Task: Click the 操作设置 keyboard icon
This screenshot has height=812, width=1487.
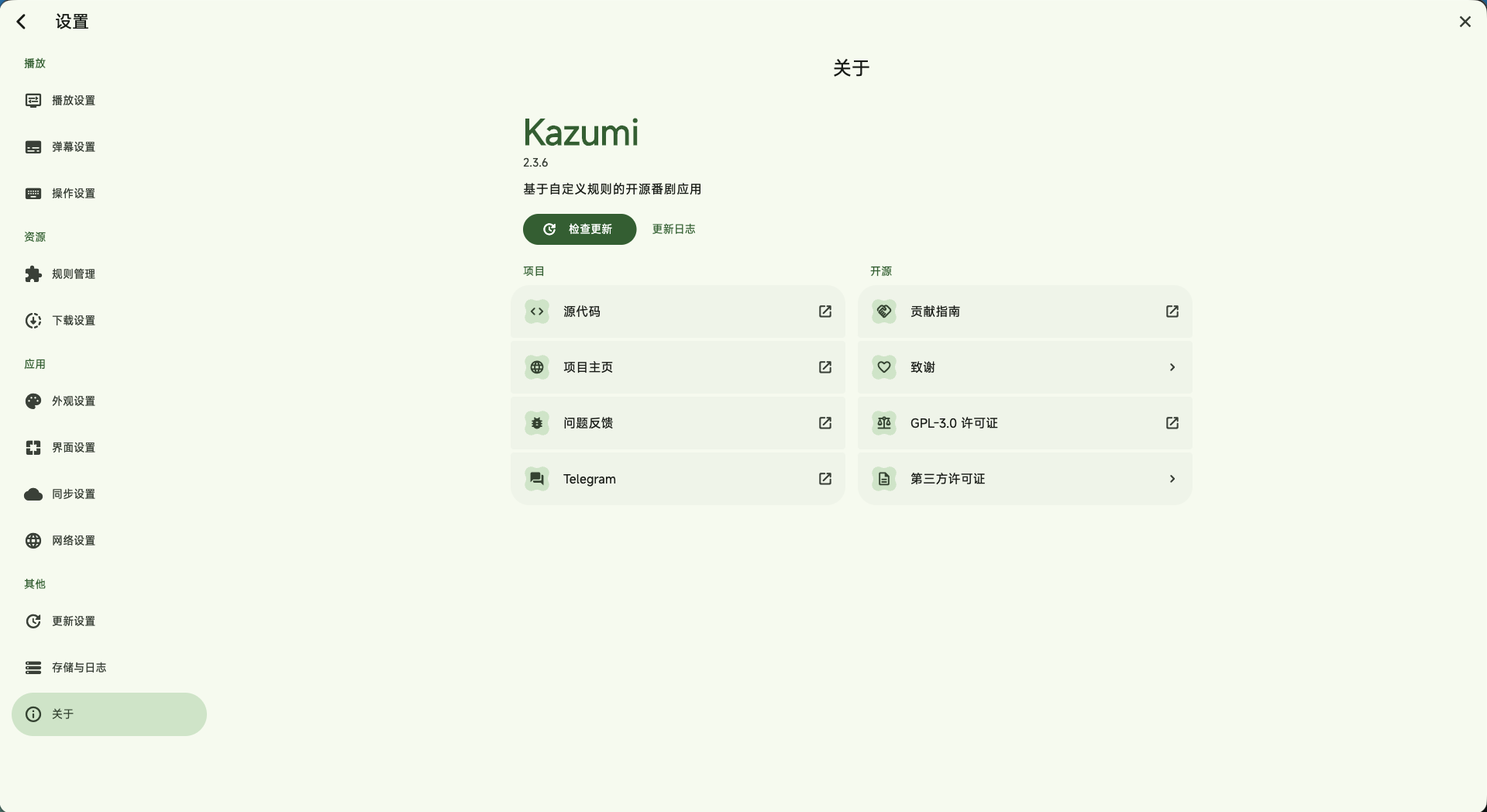Action: 33,194
